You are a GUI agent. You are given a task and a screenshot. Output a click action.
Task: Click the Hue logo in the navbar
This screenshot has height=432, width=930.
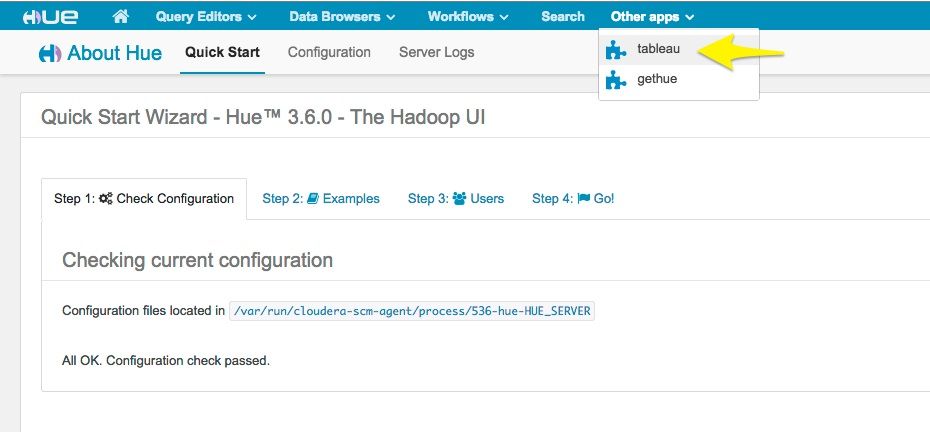tap(44, 17)
